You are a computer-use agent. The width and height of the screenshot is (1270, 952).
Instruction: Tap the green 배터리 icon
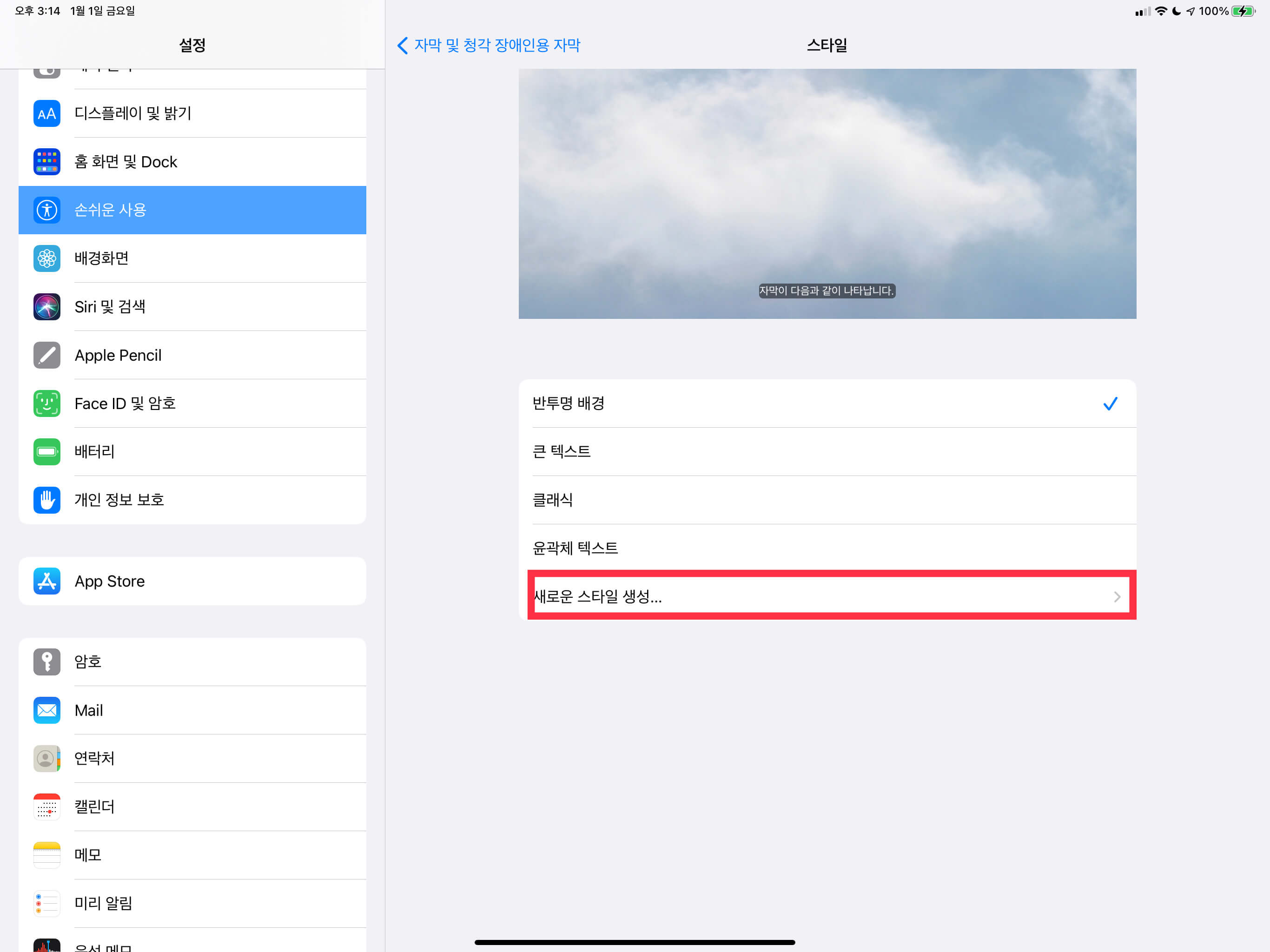[46, 451]
